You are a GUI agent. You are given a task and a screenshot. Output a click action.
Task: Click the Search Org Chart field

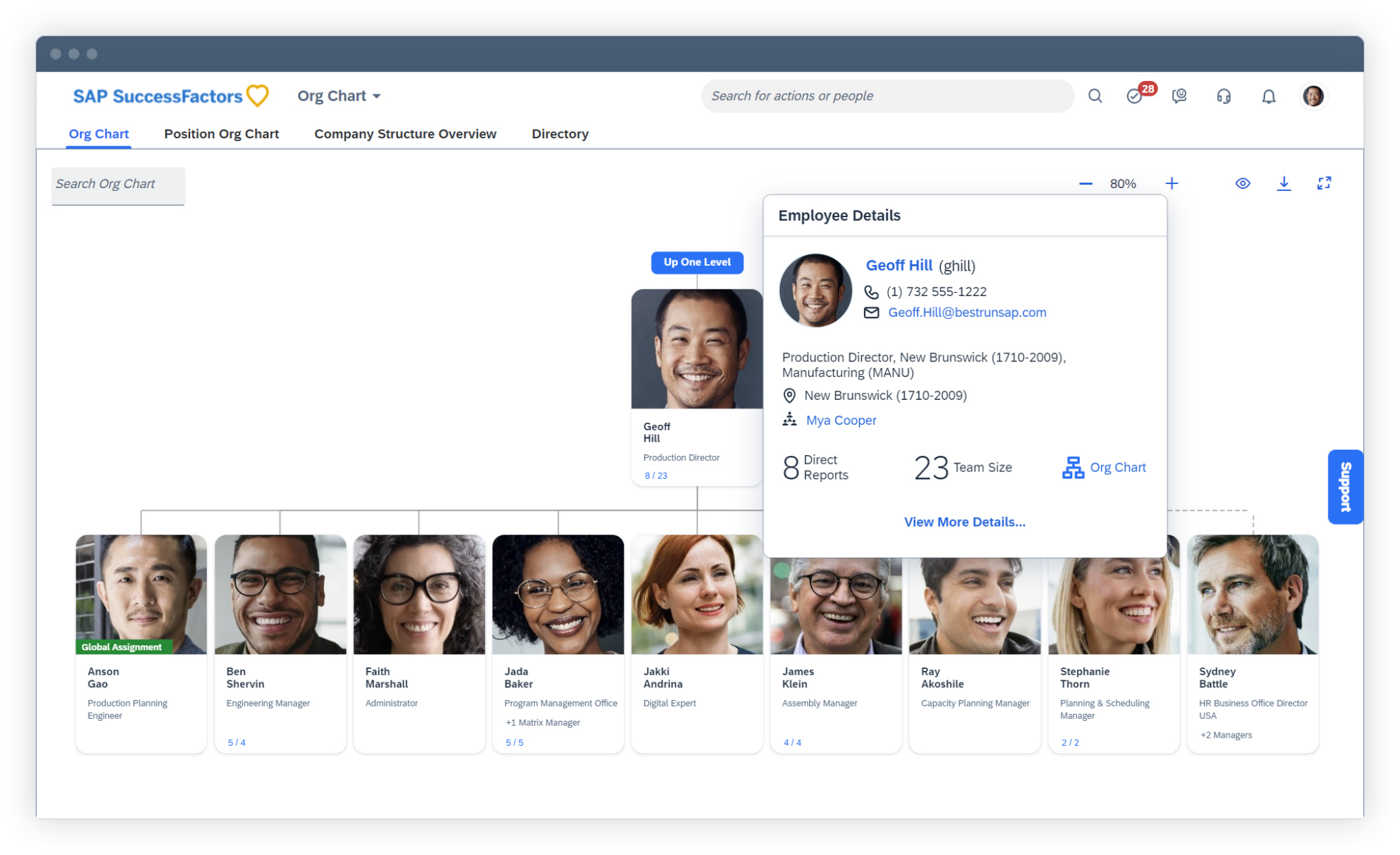(x=118, y=184)
